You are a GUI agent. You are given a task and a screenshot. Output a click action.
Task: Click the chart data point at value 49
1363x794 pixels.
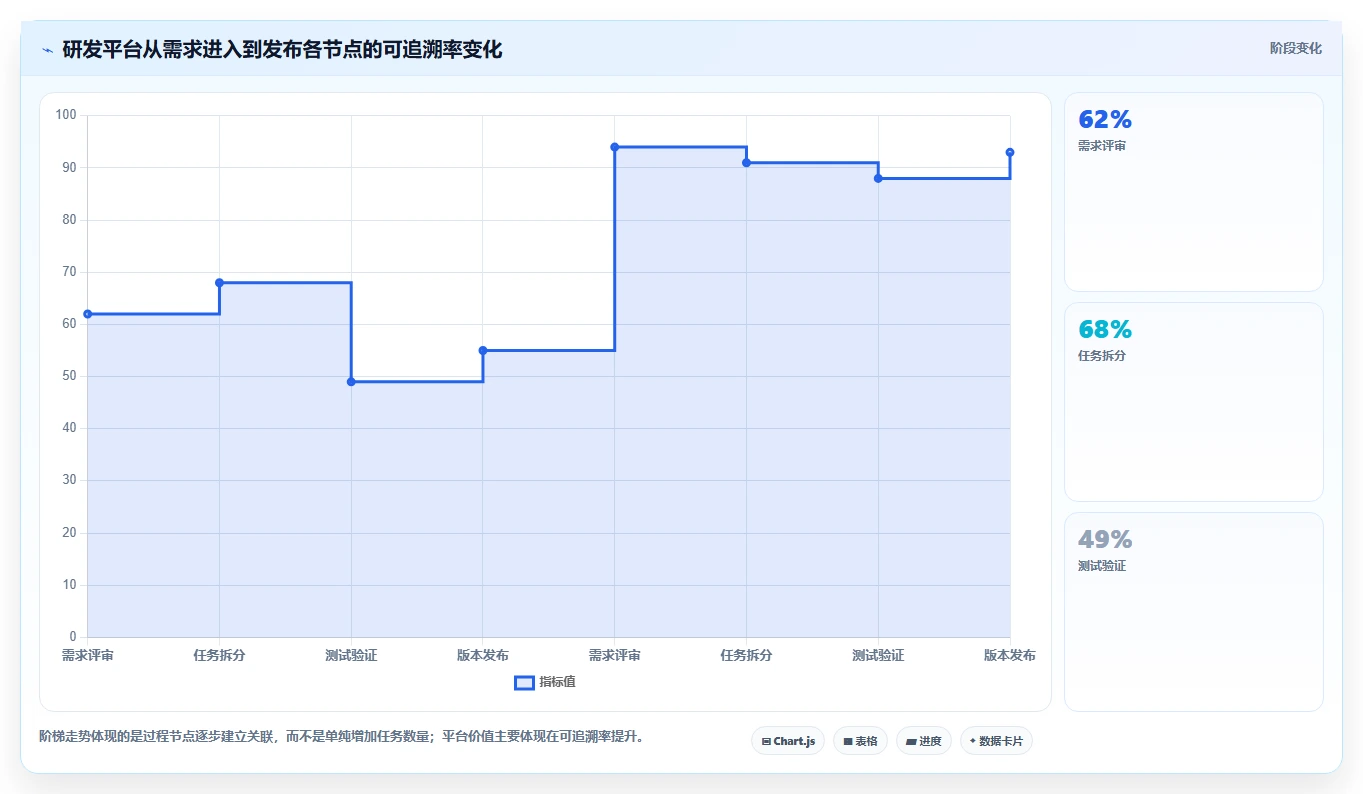point(351,382)
